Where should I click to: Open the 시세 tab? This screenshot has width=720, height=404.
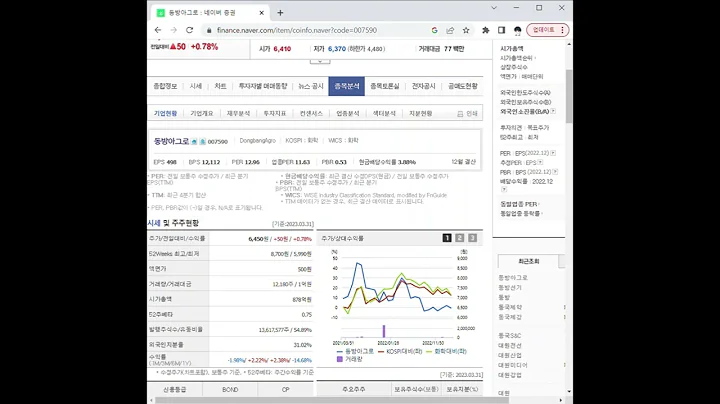pyautogui.click(x=196, y=86)
